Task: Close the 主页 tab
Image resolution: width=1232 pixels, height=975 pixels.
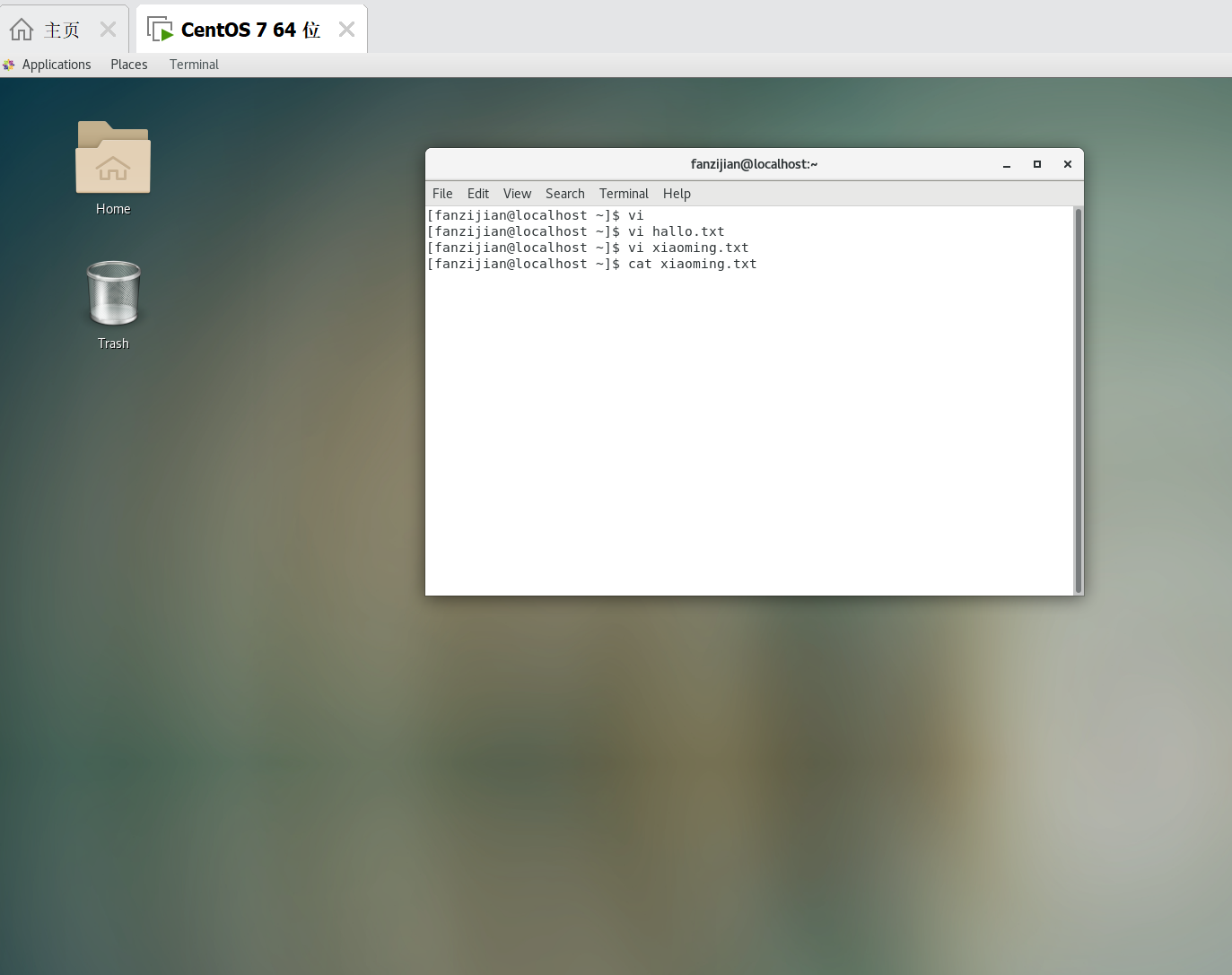Action: pos(108,30)
